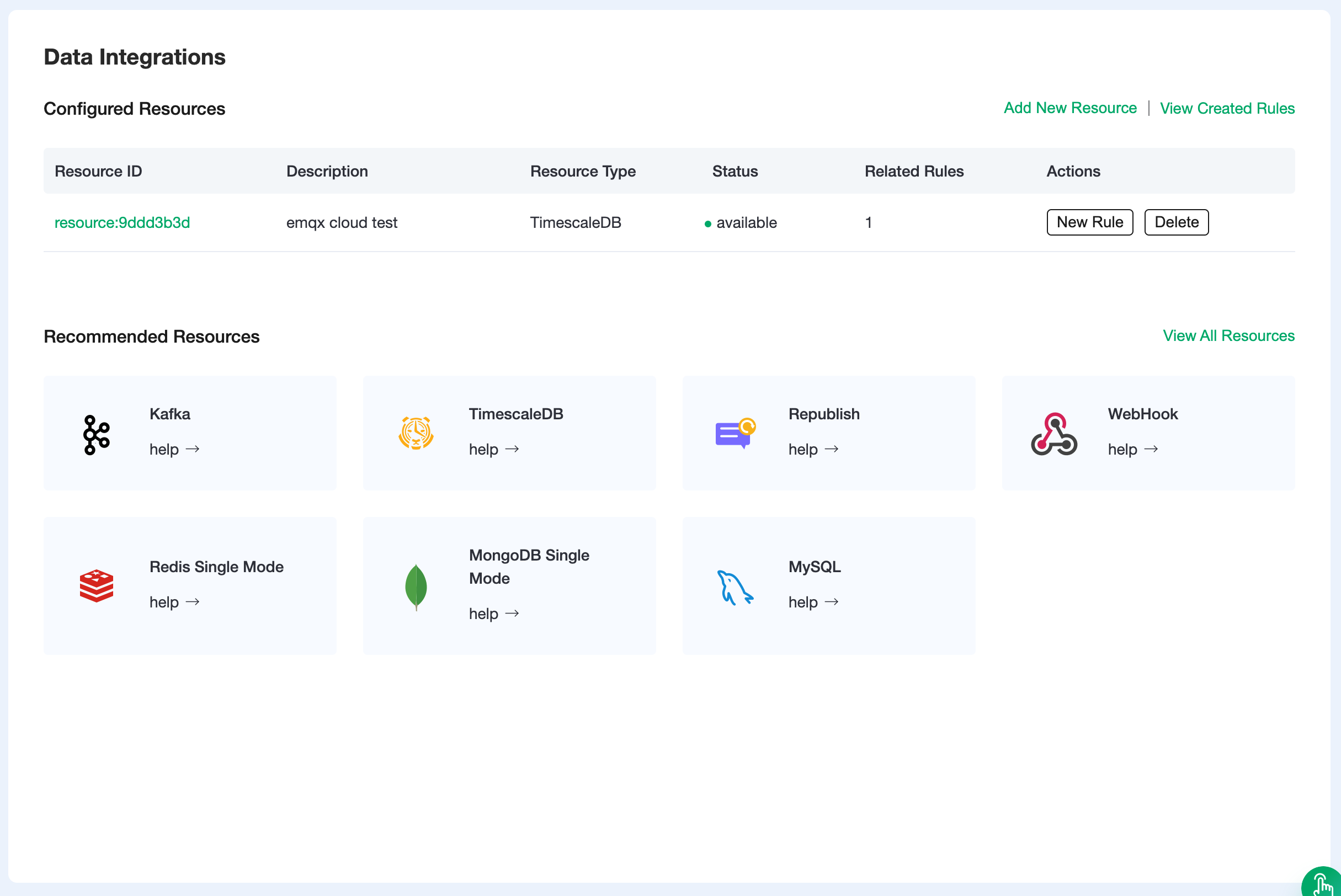The width and height of the screenshot is (1341, 896).
Task: Click the Data Integrations heading
Action: (134, 57)
